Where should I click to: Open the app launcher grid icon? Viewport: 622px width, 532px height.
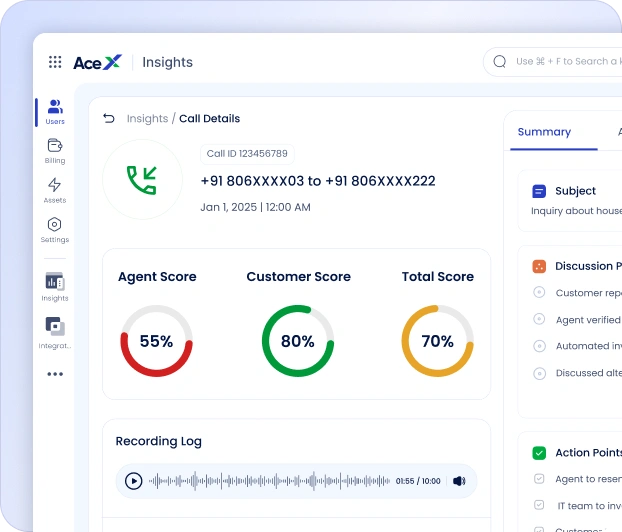55,62
